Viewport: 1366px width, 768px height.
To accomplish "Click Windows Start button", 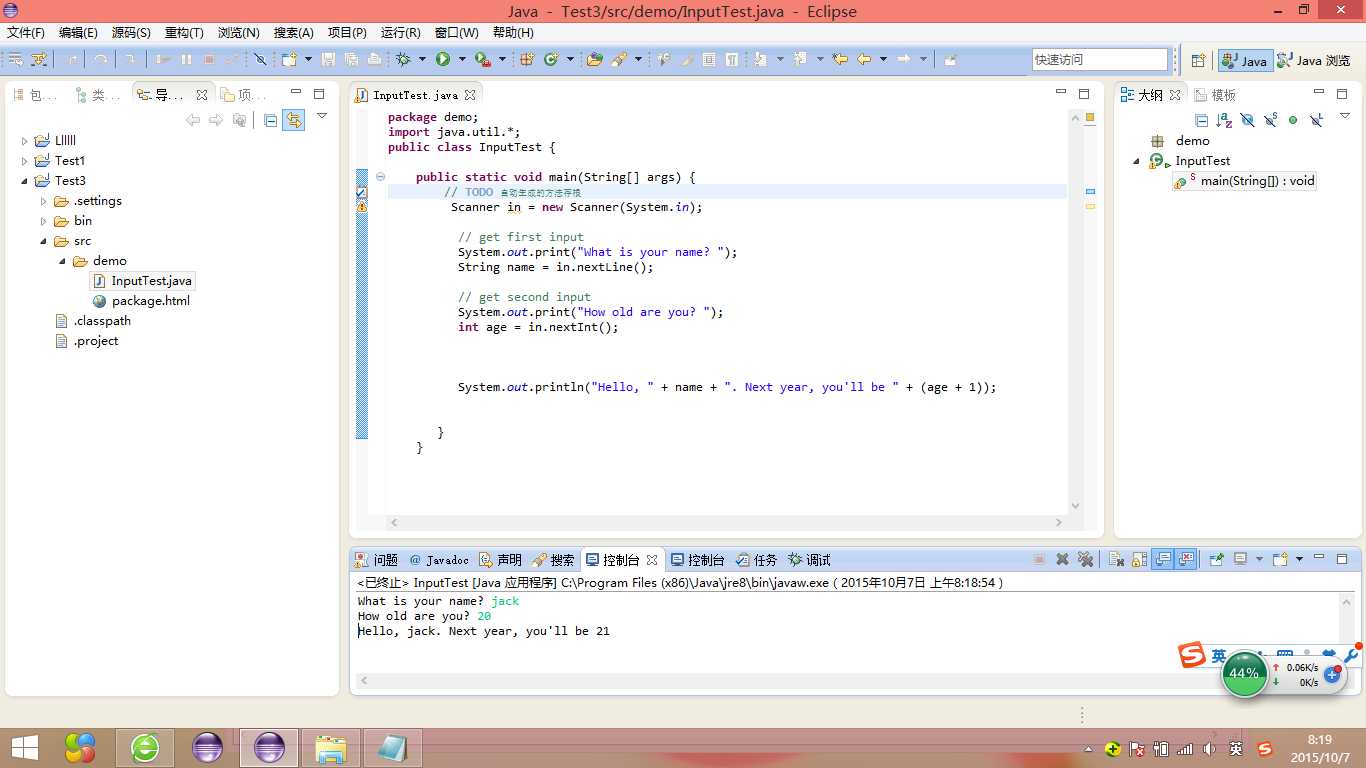I will click(x=24, y=747).
